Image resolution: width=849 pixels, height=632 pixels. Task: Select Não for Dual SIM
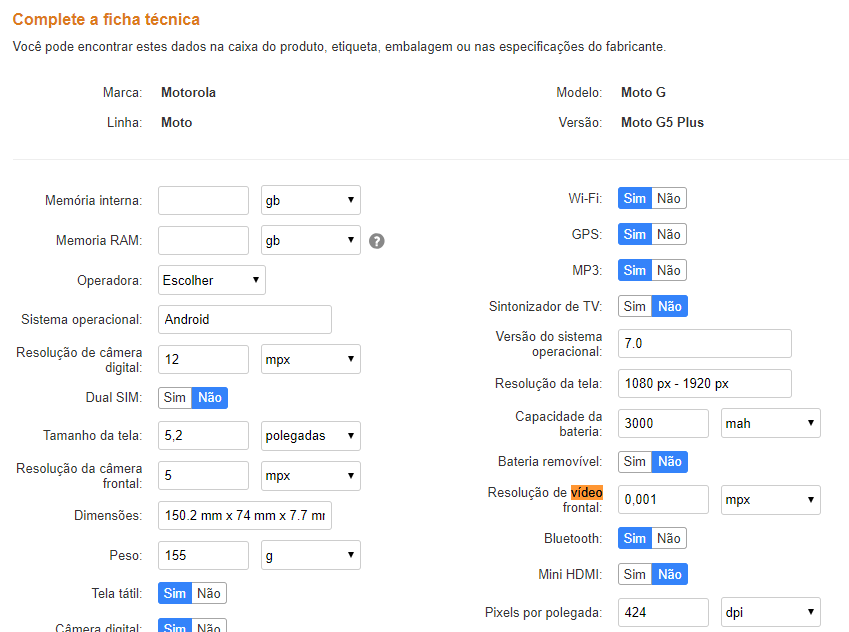point(210,398)
